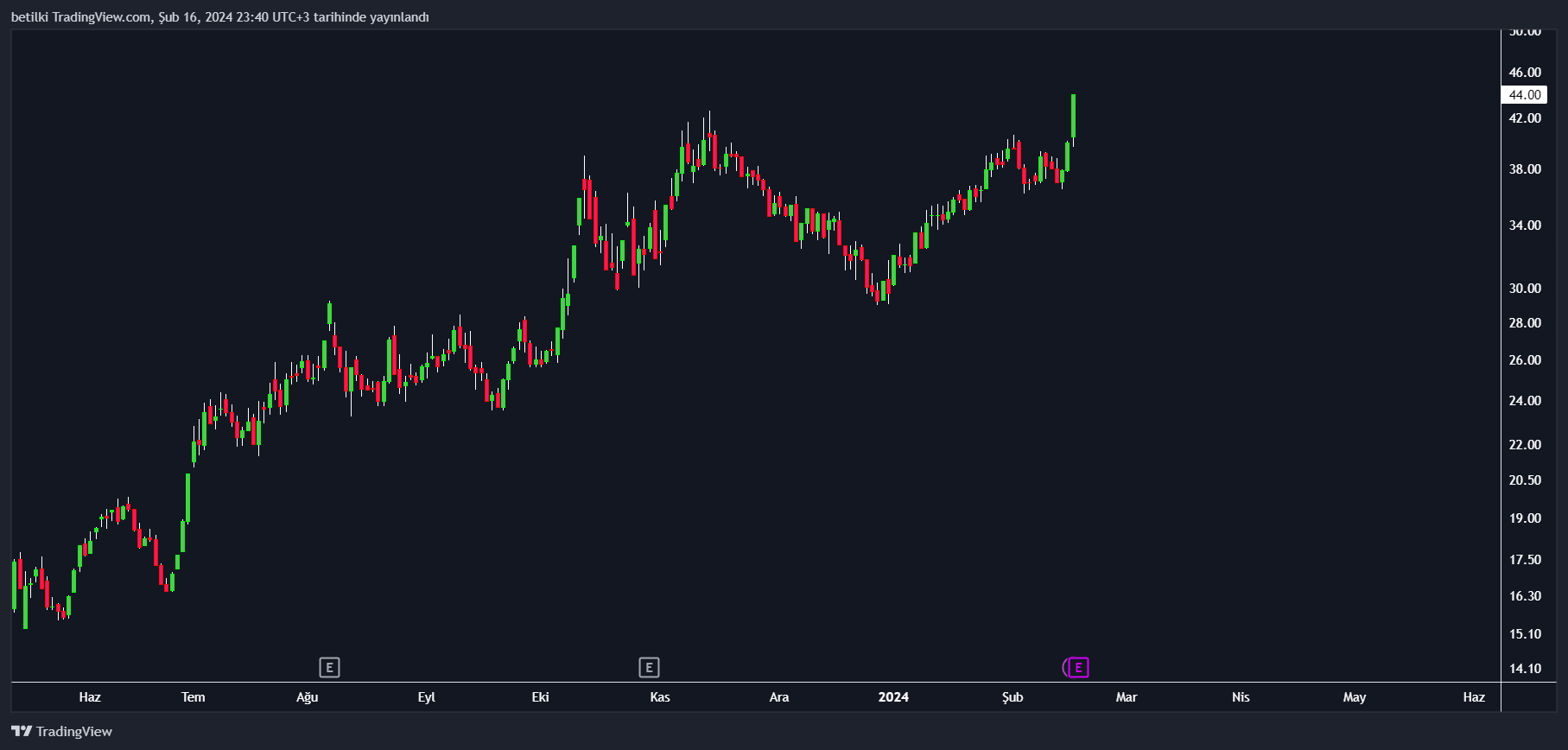Click the 30.00 price axis label
This screenshot has width=1568, height=750.
tap(1525, 289)
